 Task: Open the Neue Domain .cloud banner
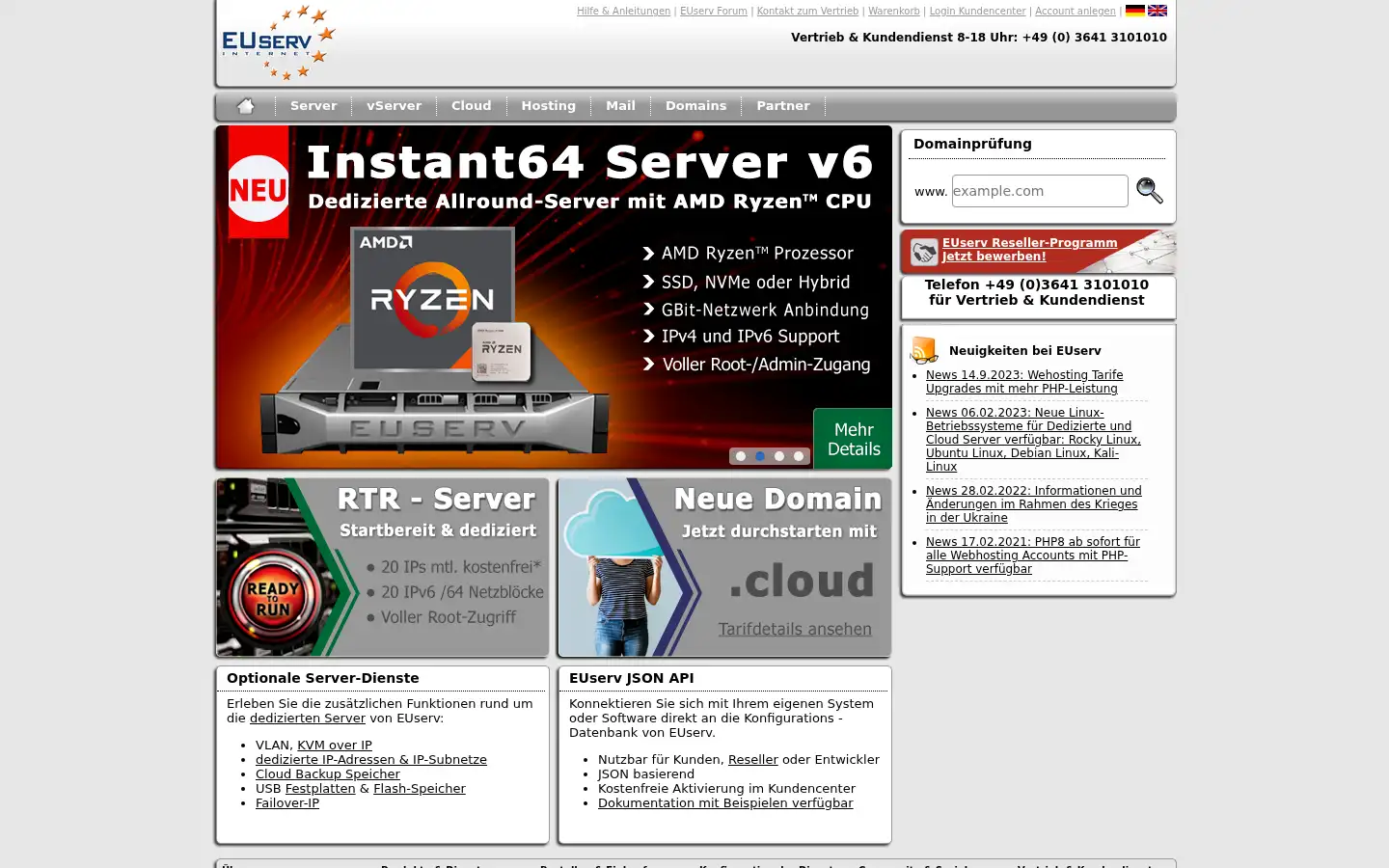(724, 567)
